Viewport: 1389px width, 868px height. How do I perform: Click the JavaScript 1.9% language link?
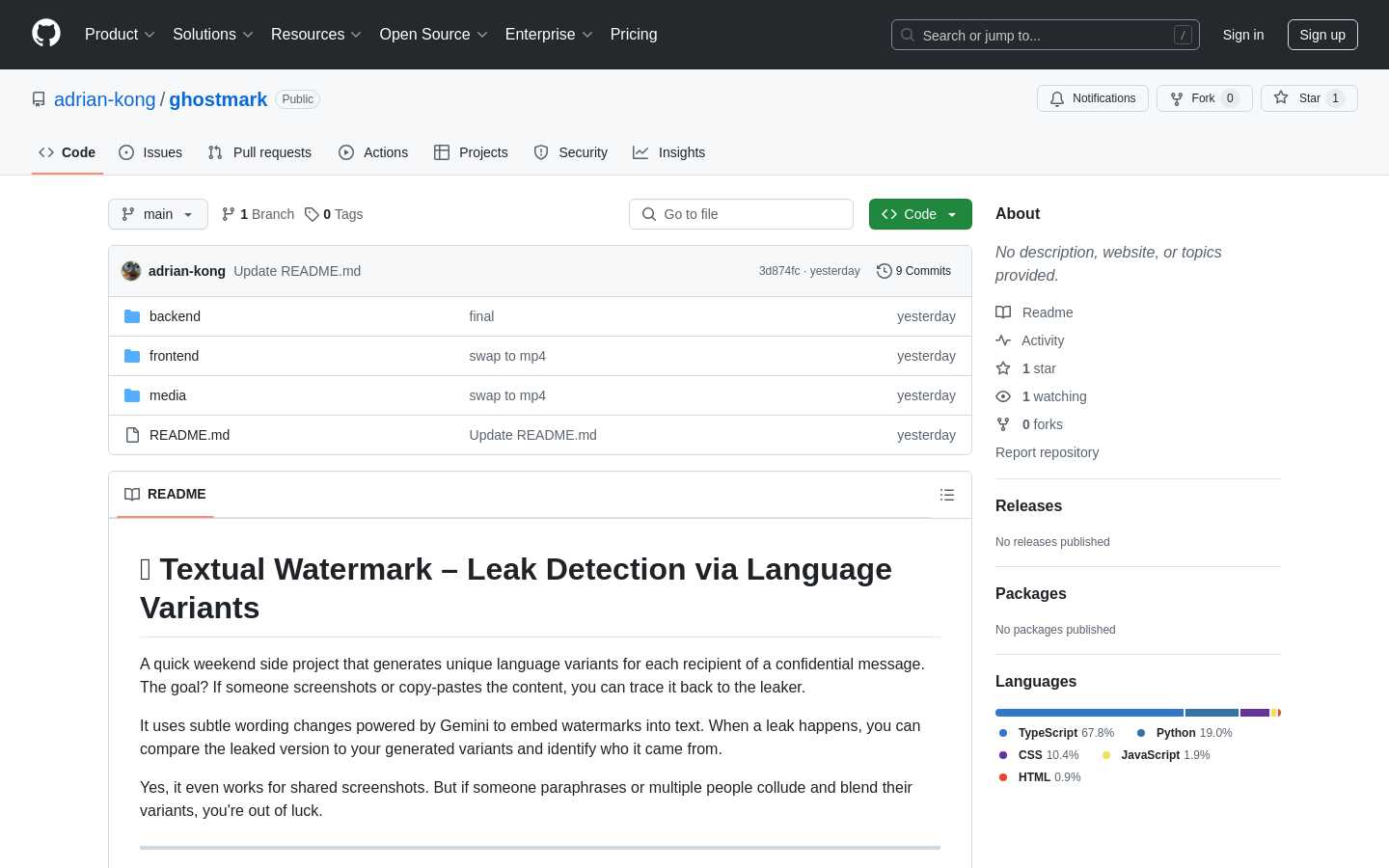point(1156,755)
